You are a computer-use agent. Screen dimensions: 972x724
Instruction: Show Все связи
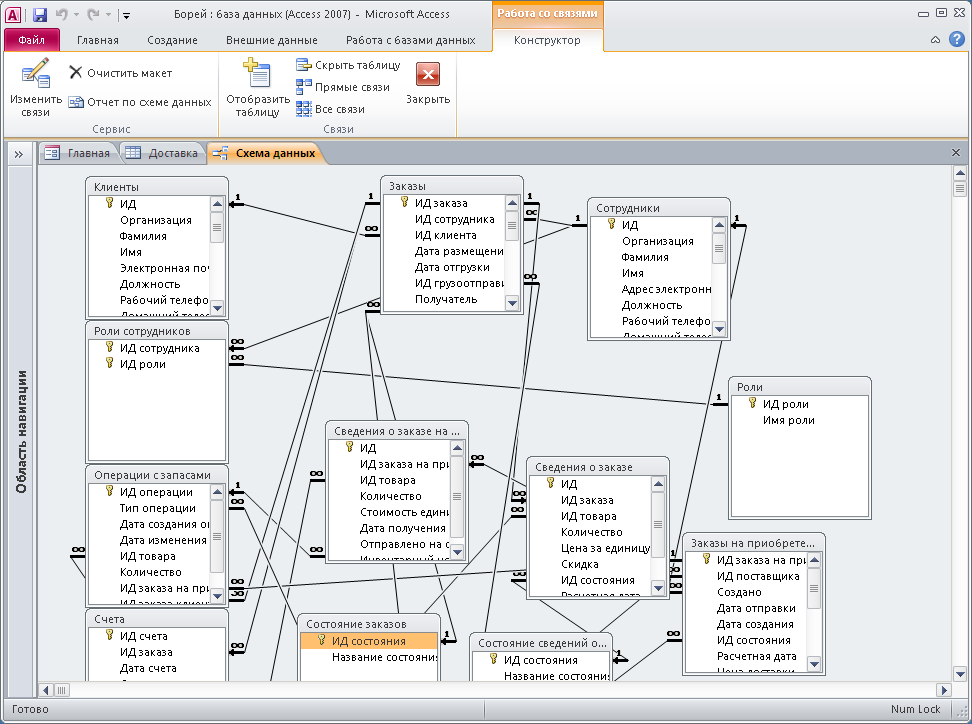tap(330, 109)
